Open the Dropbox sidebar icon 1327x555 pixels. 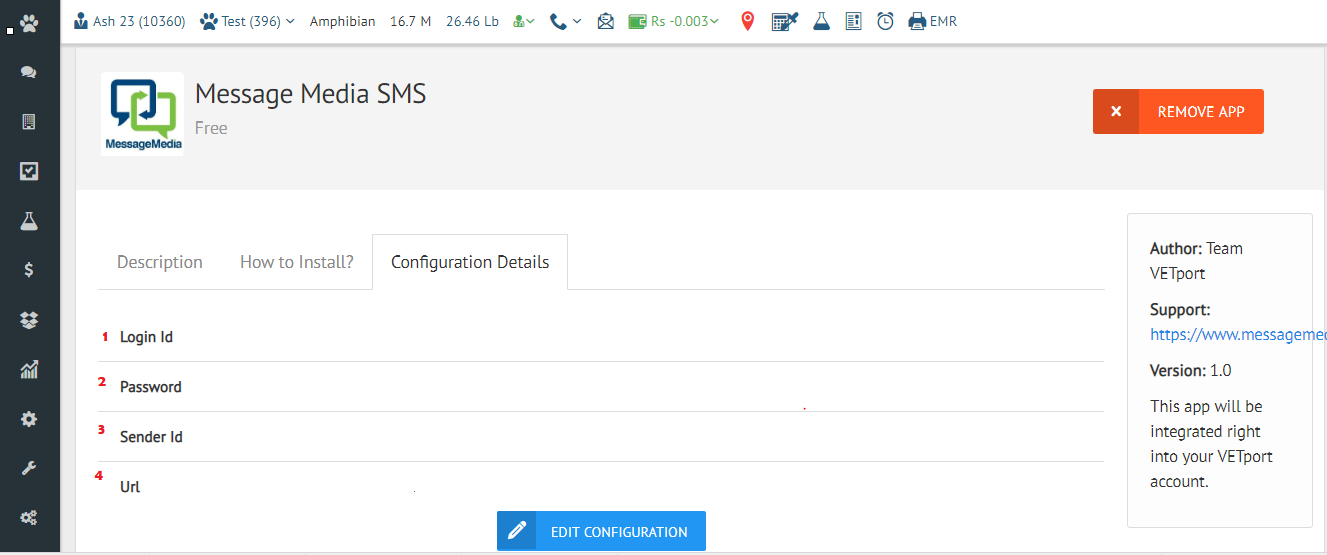[x=29, y=320]
